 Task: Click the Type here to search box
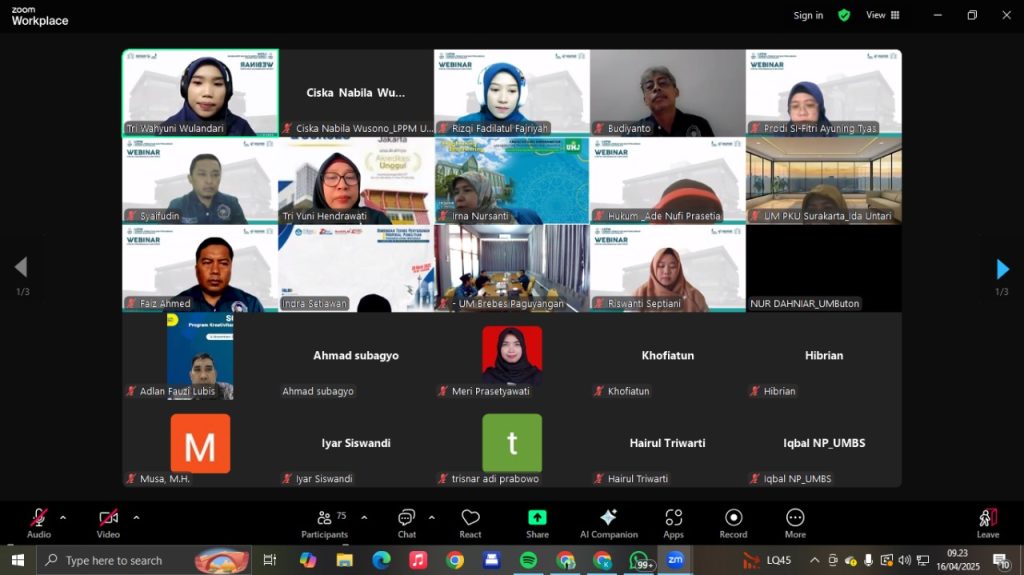click(x=144, y=560)
